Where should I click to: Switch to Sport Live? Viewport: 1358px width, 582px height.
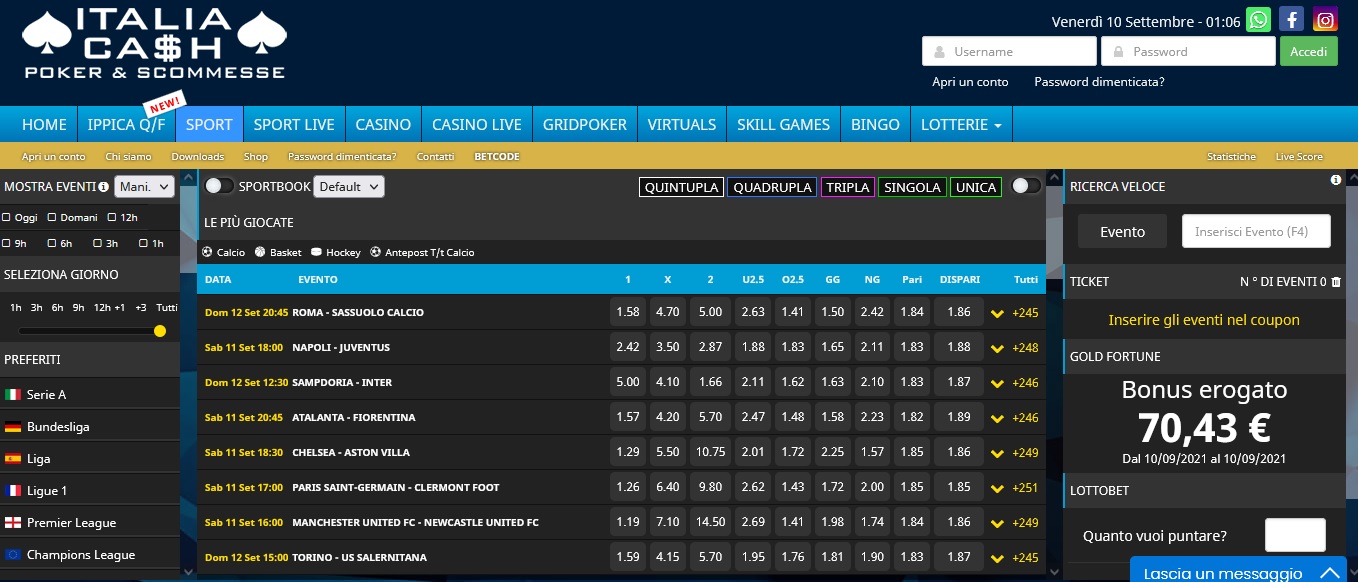[294, 125]
